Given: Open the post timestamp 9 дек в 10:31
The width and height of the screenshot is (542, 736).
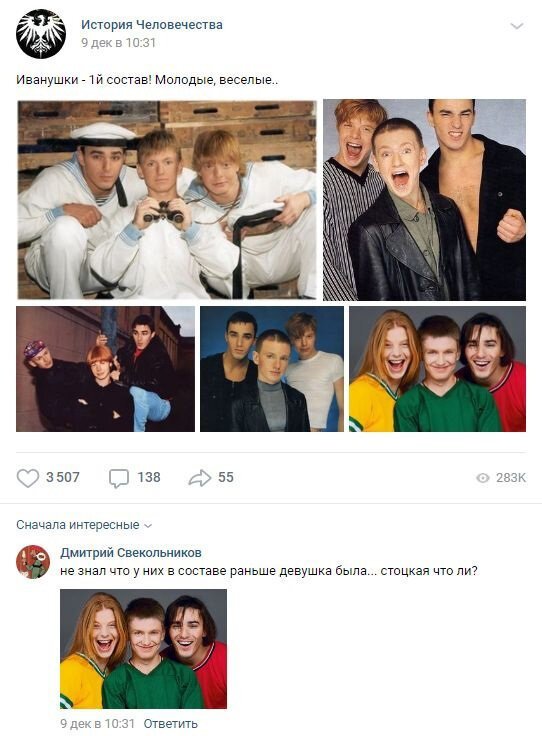Looking at the screenshot, I should (x=118, y=43).
